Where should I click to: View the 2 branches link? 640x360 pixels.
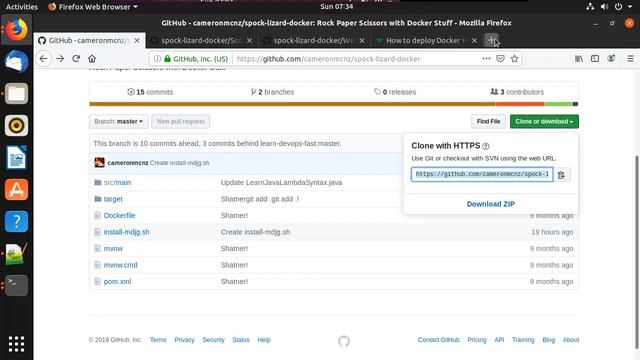273,92
